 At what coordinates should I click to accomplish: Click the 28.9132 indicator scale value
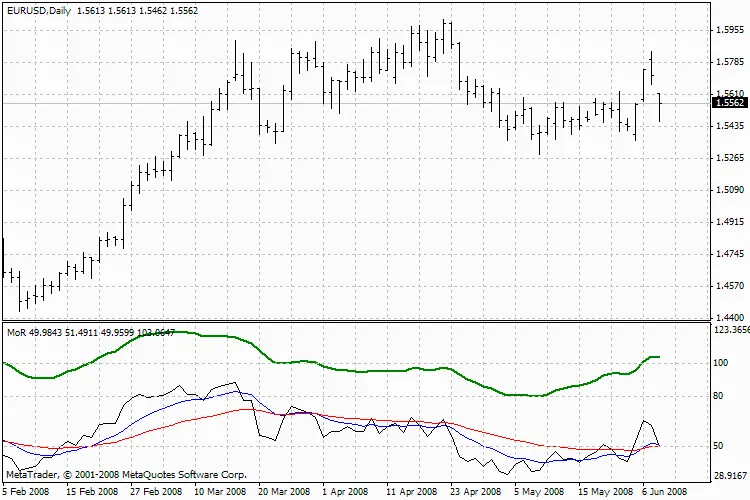click(x=732, y=477)
